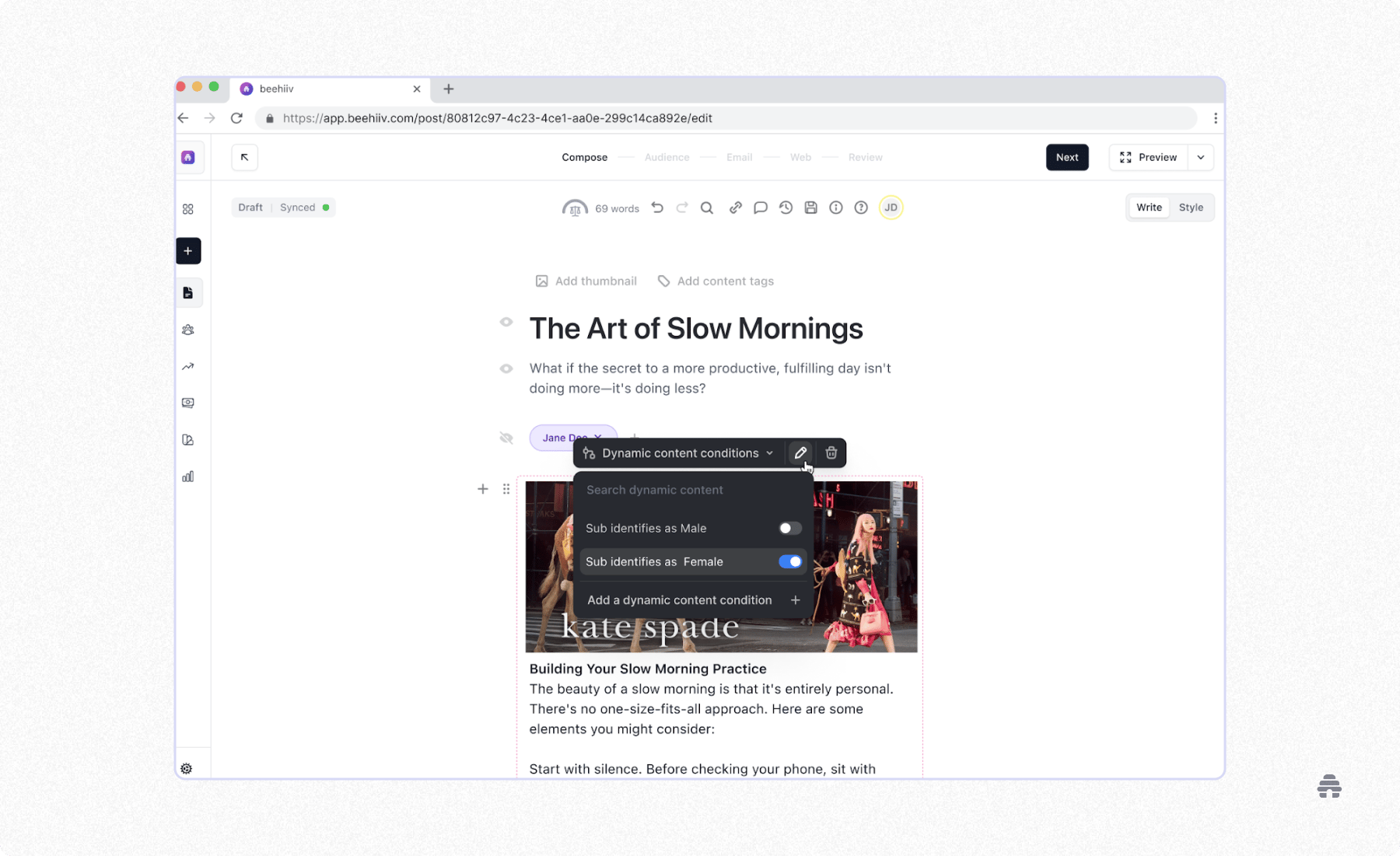Enable Sub identifies as Male toggle
Viewport: 1400px width, 856px height.
coord(790,529)
